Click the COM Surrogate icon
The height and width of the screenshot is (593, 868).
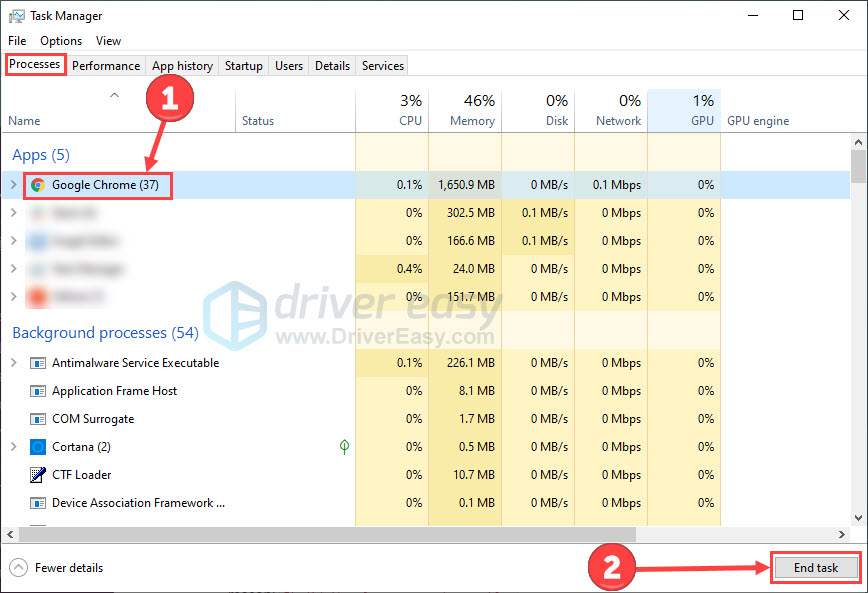click(38, 419)
